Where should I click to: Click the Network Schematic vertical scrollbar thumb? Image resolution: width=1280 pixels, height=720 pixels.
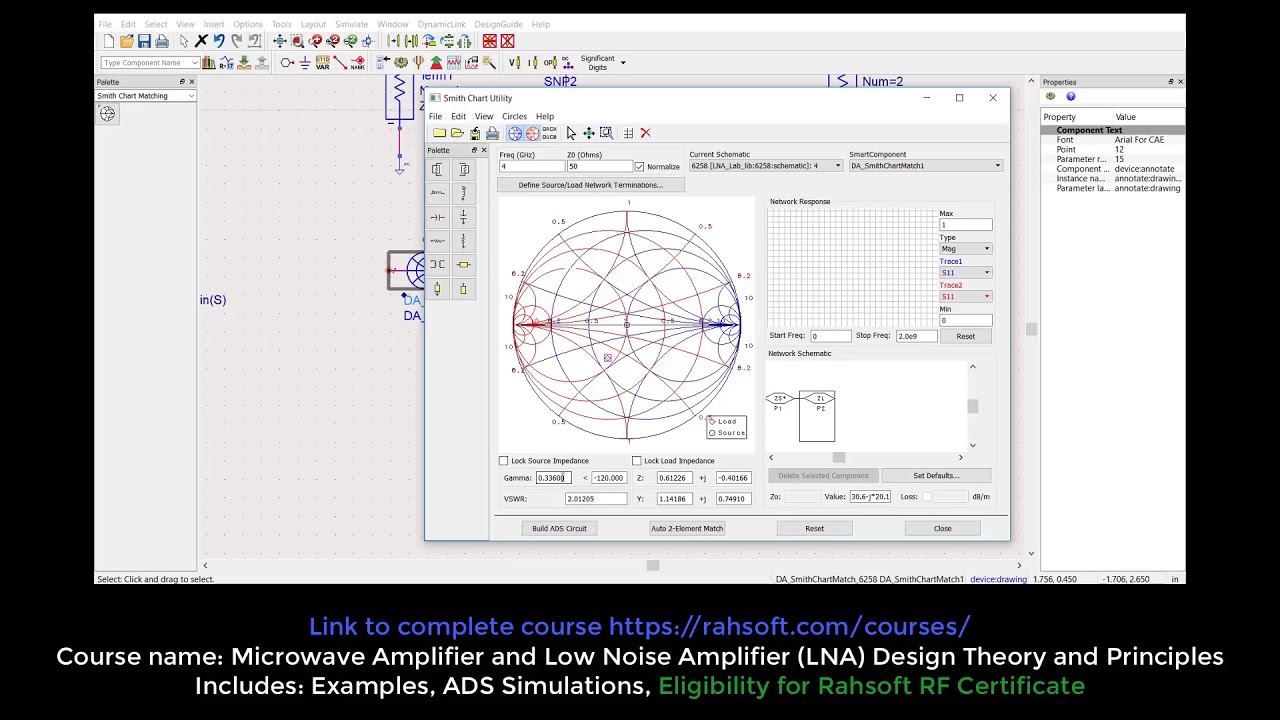tap(973, 406)
